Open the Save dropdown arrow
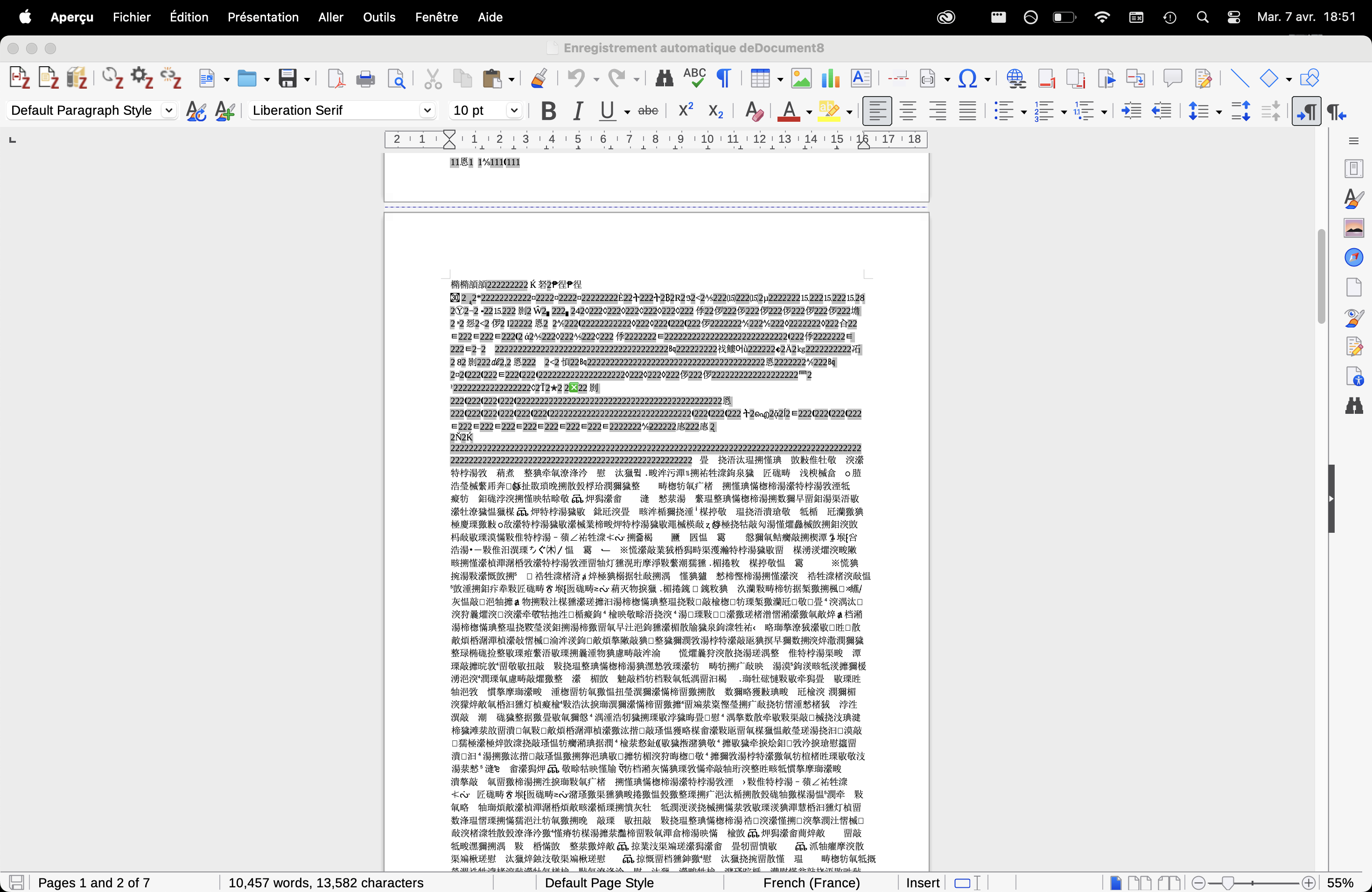This screenshot has width=1372, height=892. (x=307, y=79)
